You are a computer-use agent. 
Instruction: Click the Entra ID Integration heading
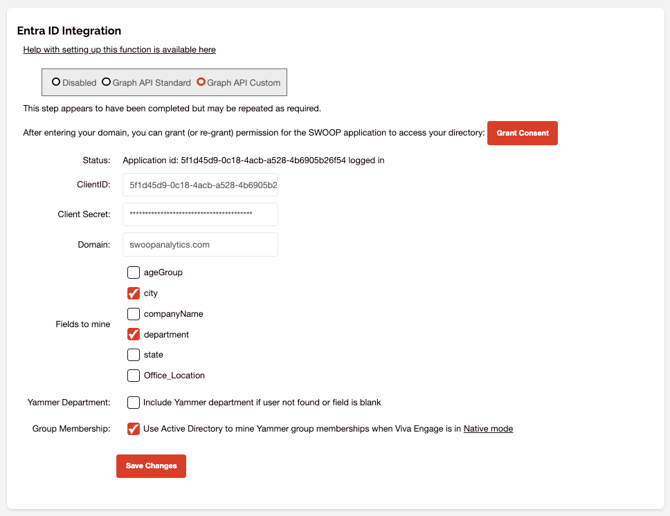pyautogui.click(x=69, y=31)
